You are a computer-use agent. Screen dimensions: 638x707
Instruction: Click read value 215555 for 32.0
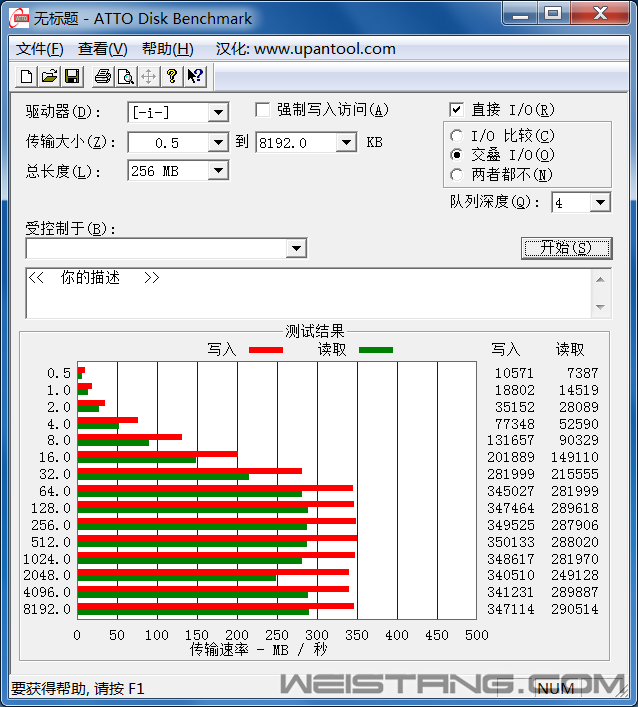[575, 474]
